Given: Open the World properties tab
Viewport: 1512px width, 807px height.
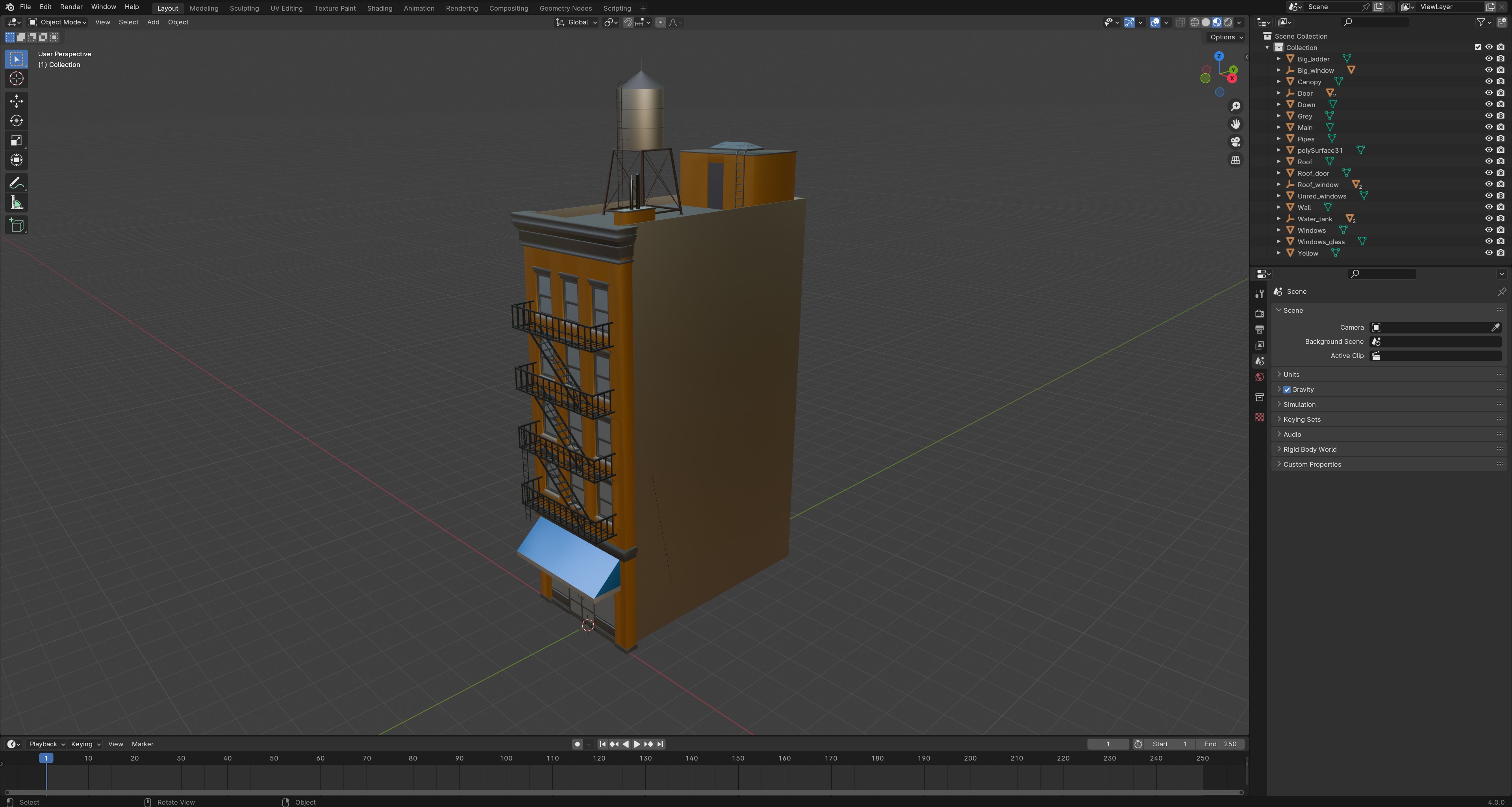Looking at the screenshot, I should click(1259, 377).
